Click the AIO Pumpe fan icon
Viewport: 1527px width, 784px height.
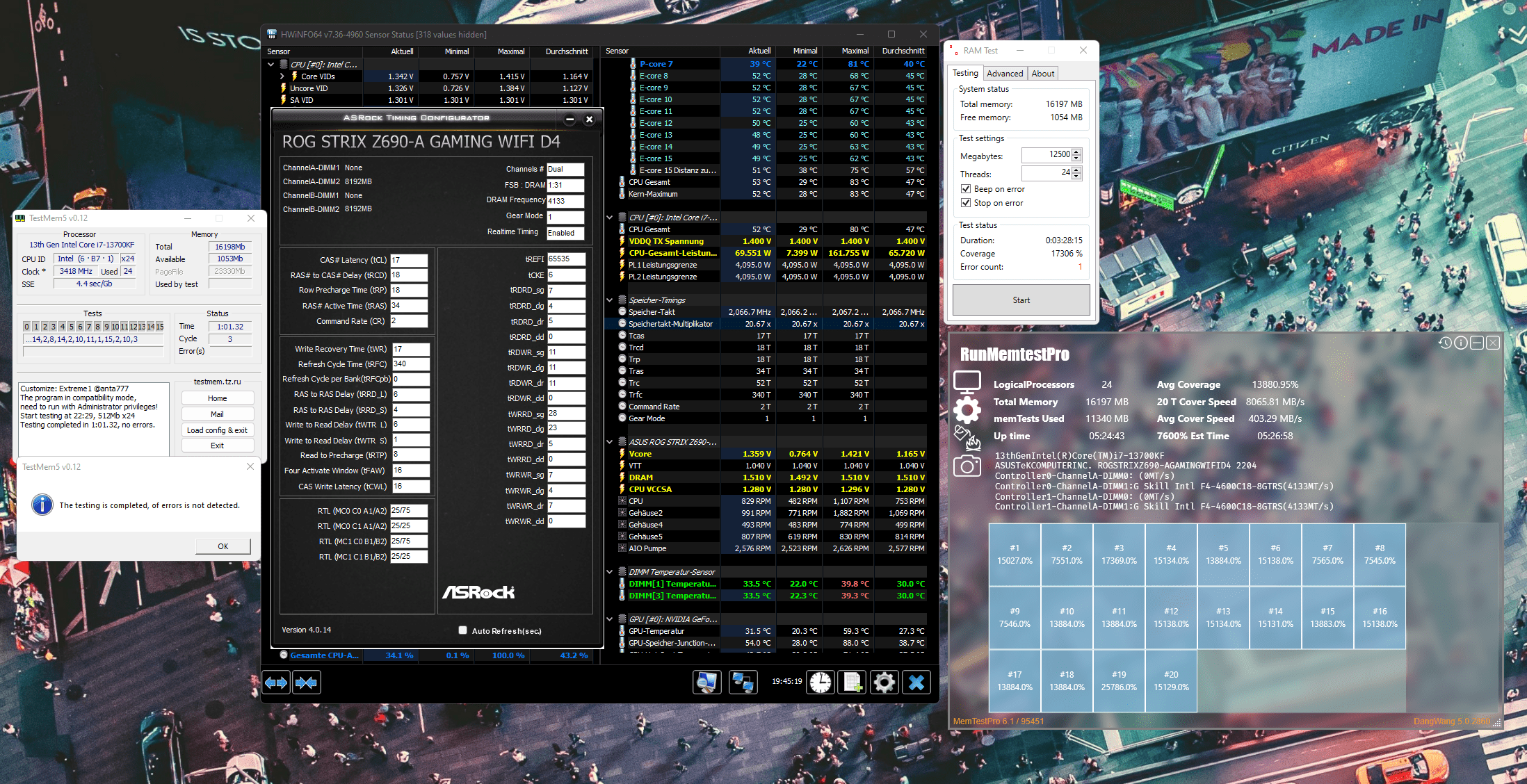point(622,548)
